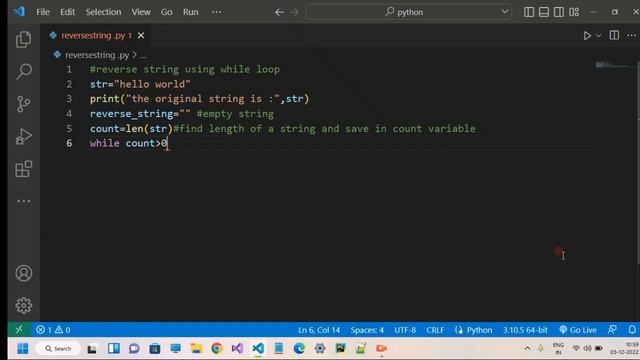Click the VS Code logo in title bar

19,11
